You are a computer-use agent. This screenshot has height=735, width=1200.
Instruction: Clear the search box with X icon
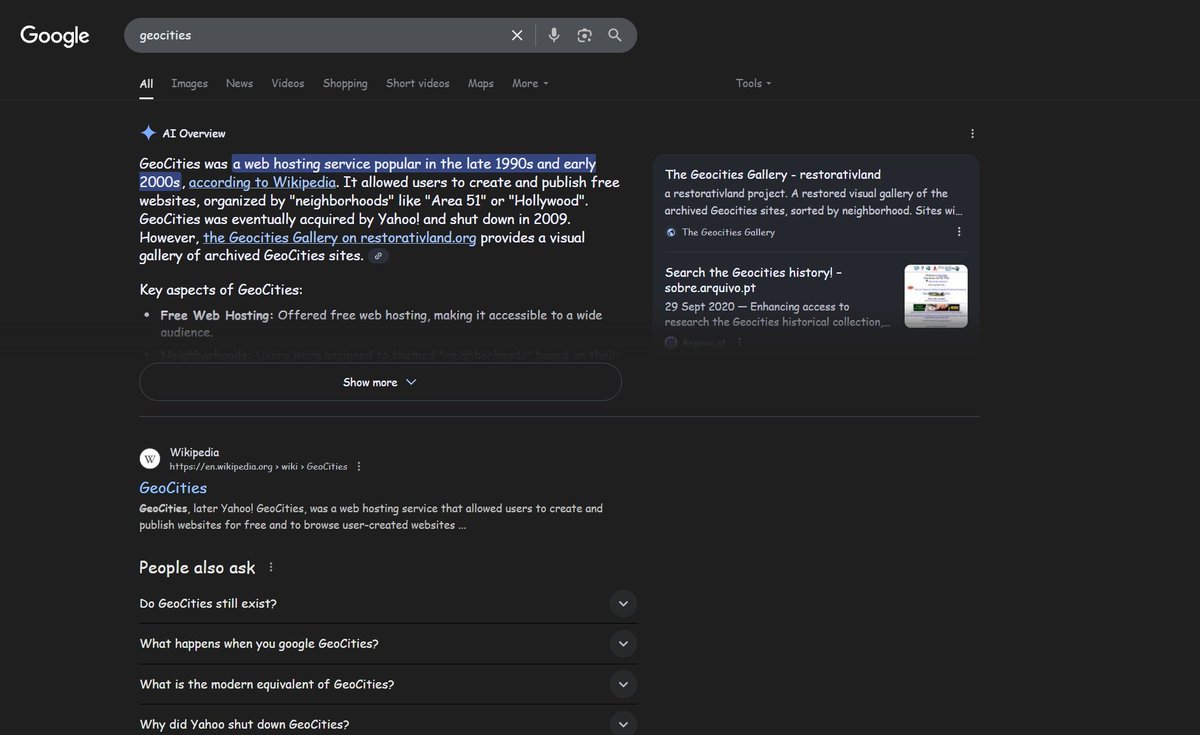point(517,35)
